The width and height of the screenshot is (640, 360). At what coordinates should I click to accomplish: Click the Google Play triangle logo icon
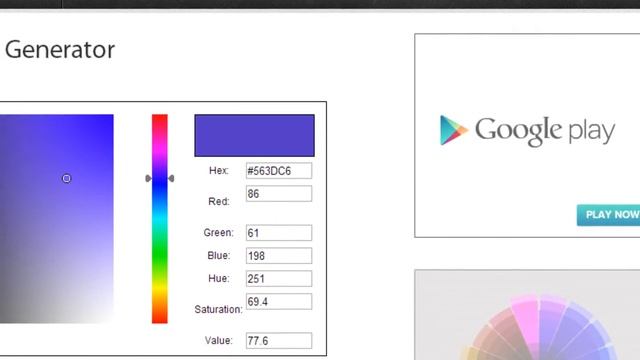pyautogui.click(x=453, y=130)
